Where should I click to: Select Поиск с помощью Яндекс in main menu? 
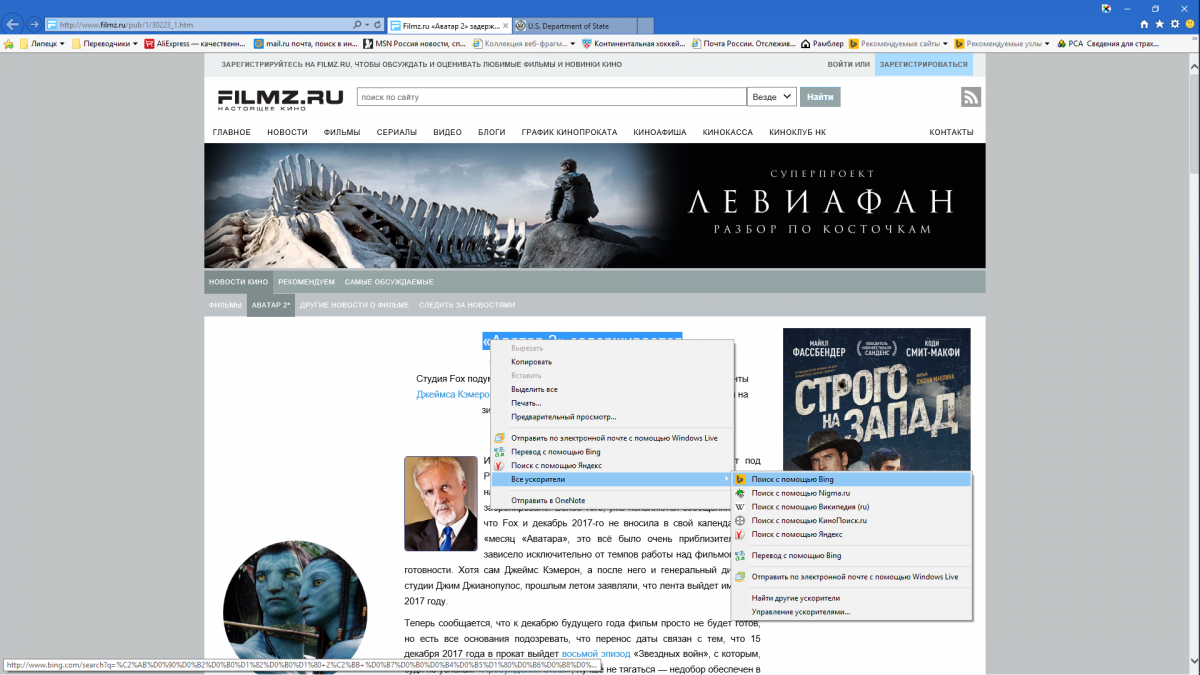612,466
